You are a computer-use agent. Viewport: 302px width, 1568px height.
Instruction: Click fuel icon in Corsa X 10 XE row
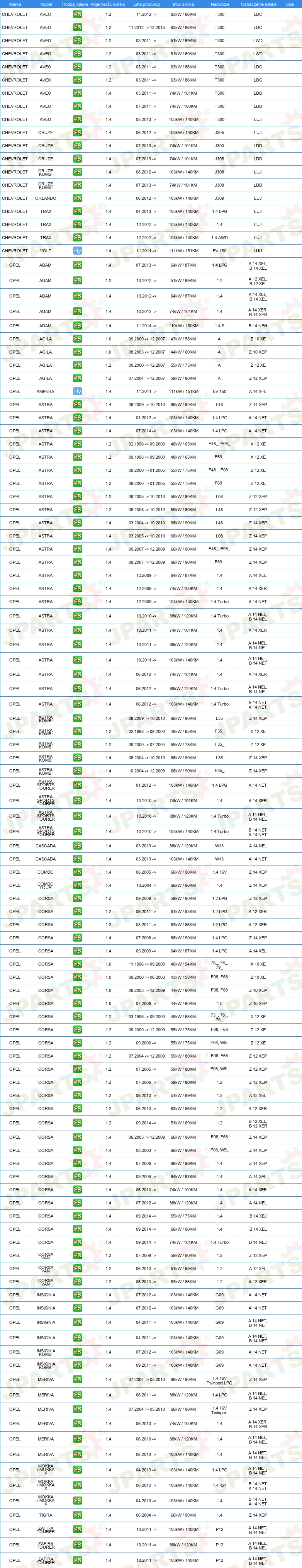pyautogui.click(x=77, y=964)
